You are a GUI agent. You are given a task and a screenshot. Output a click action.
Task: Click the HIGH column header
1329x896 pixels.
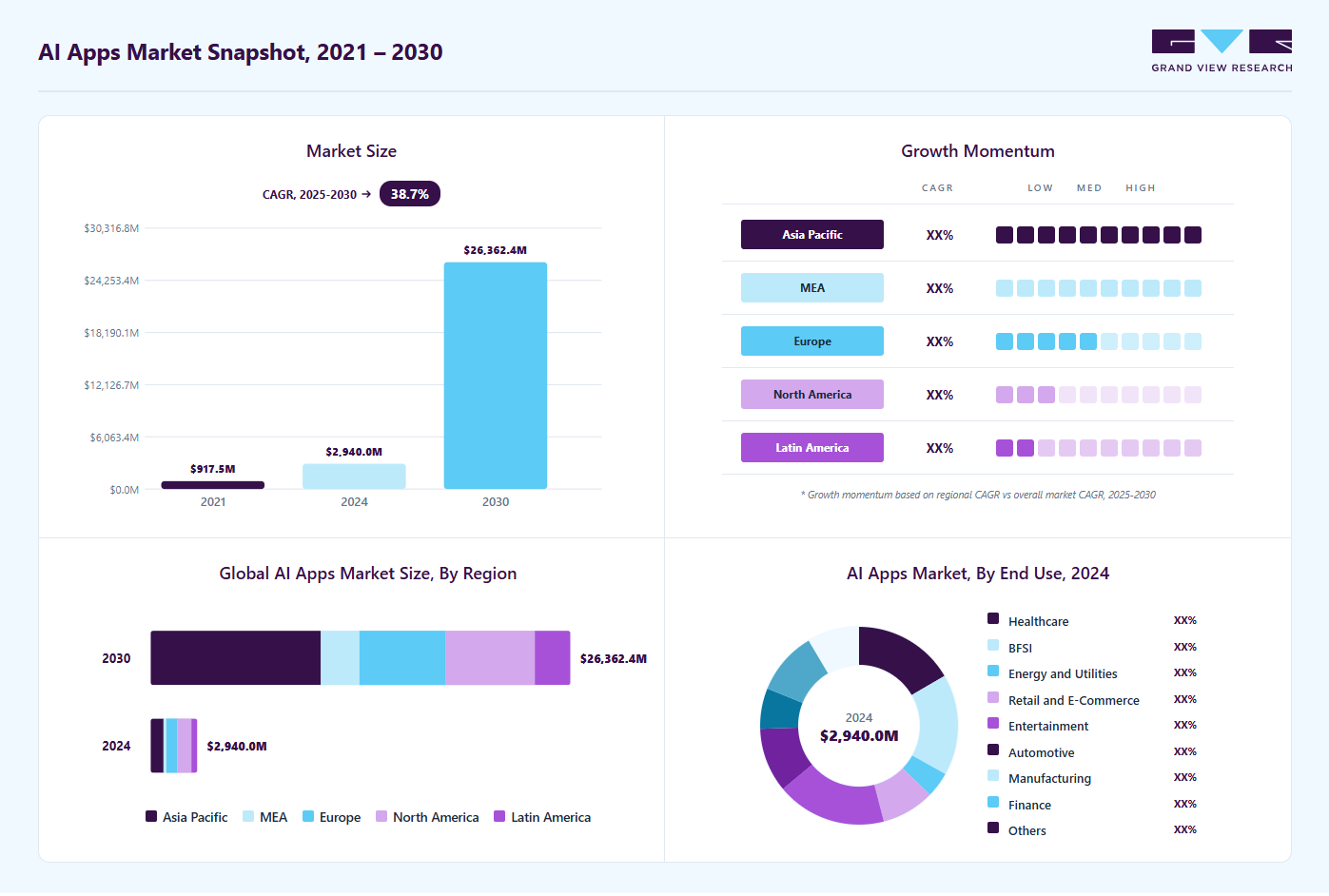tap(1141, 188)
